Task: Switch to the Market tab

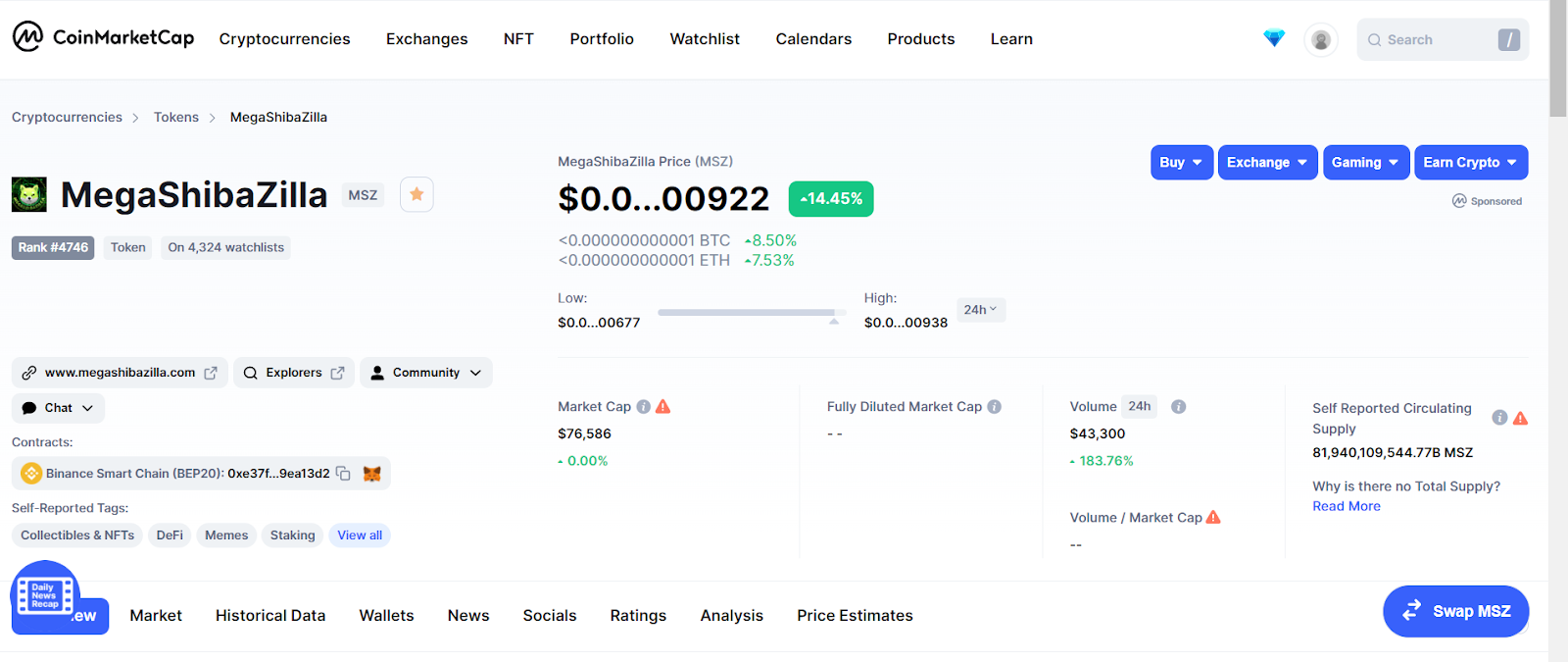Action: click(156, 616)
